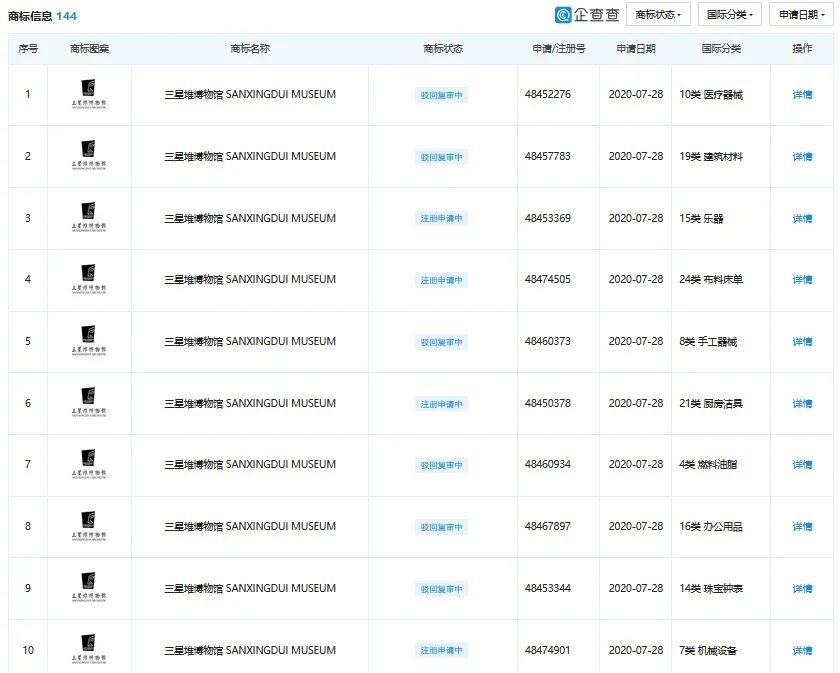Open the 商标状态 filter dropdown
Screen dimensions: 840x673
(658, 15)
